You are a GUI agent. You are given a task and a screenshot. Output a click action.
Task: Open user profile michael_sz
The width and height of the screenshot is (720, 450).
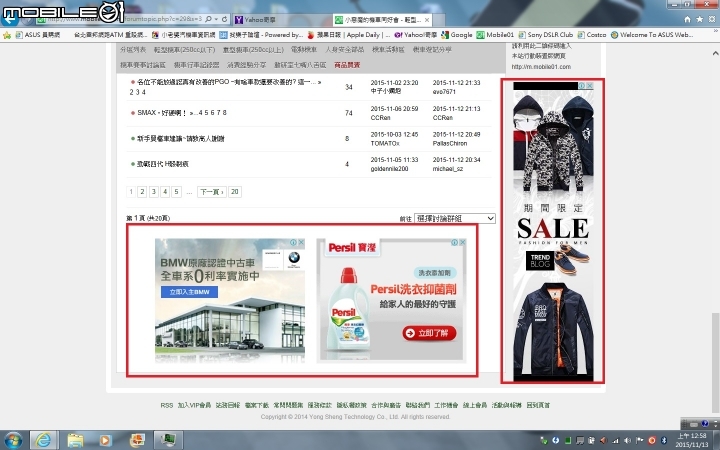(x=448, y=169)
